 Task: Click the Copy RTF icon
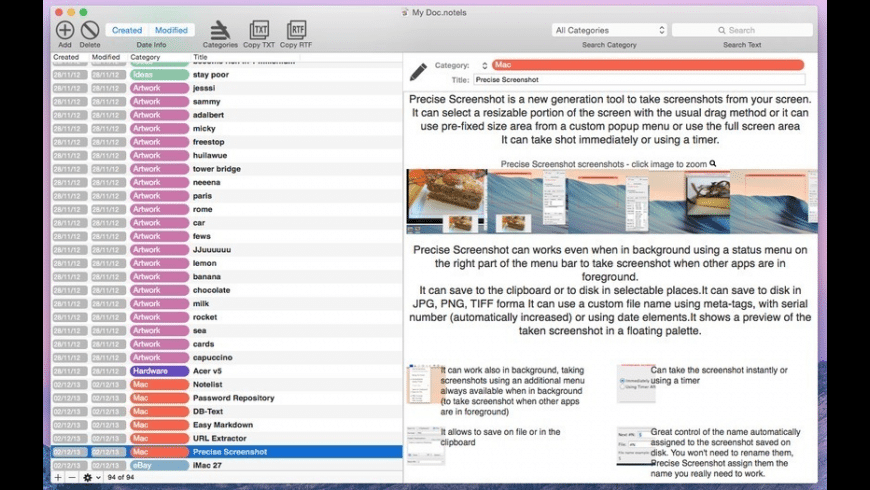[296, 30]
